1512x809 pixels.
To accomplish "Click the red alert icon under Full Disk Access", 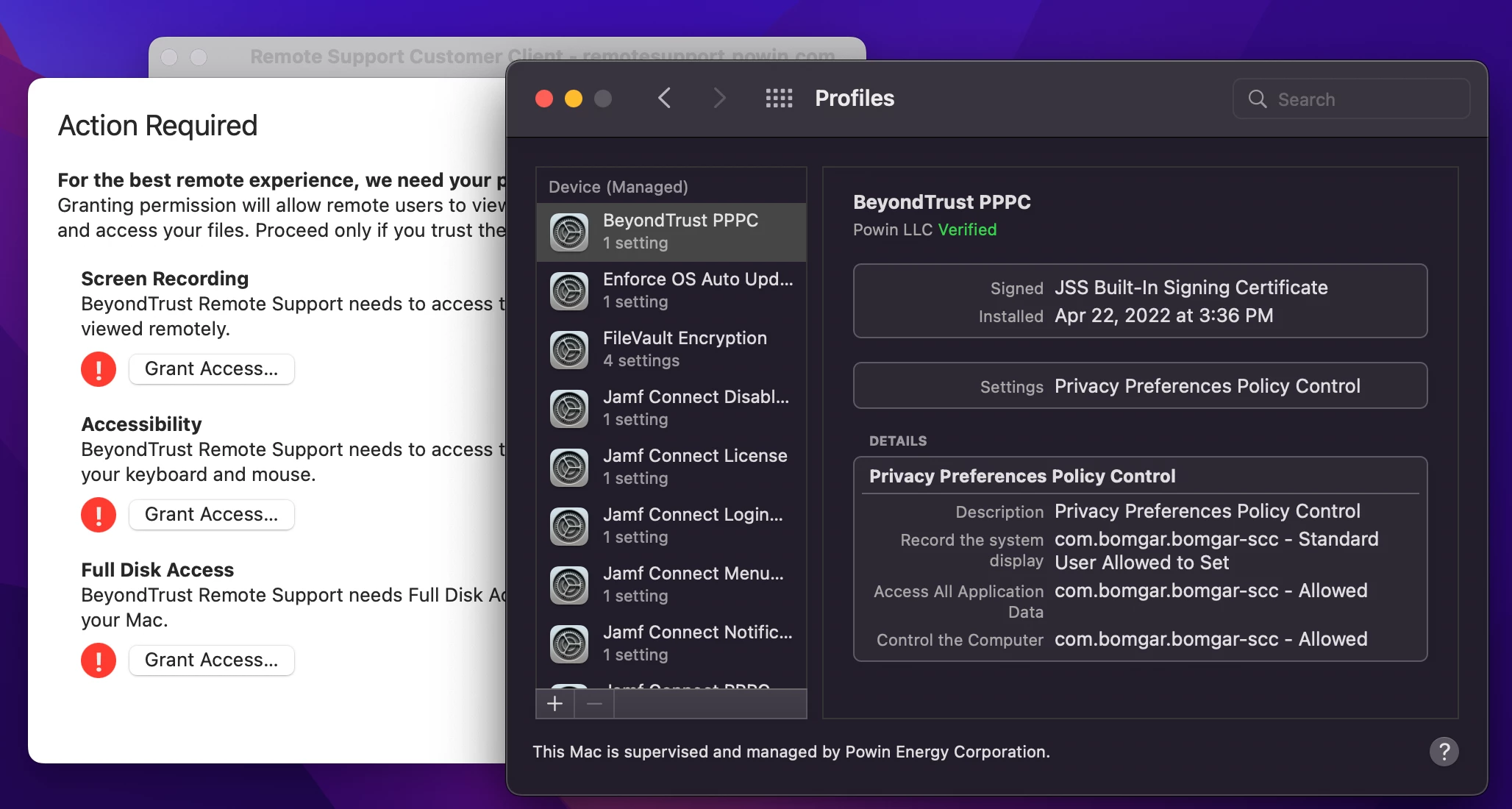I will [99, 660].
